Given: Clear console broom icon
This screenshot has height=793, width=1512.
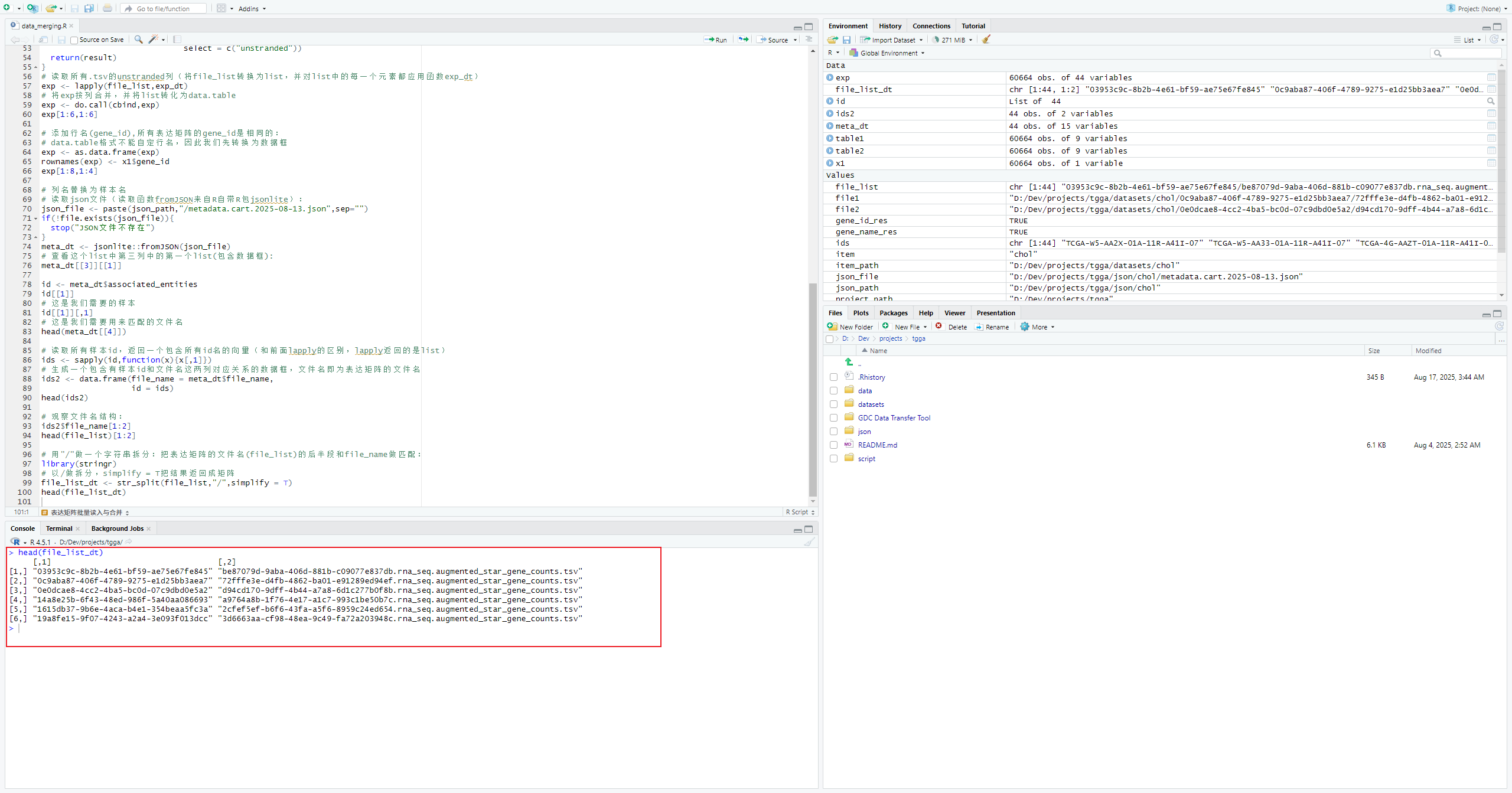Looking at the screenshot, I should pyautogui.click(x=809, y=541).
